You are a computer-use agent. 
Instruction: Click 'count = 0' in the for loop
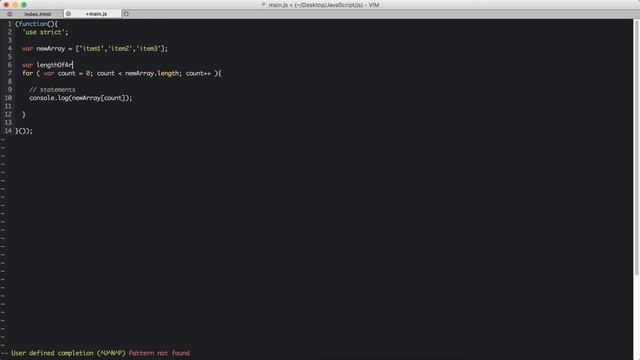(74, 73)
